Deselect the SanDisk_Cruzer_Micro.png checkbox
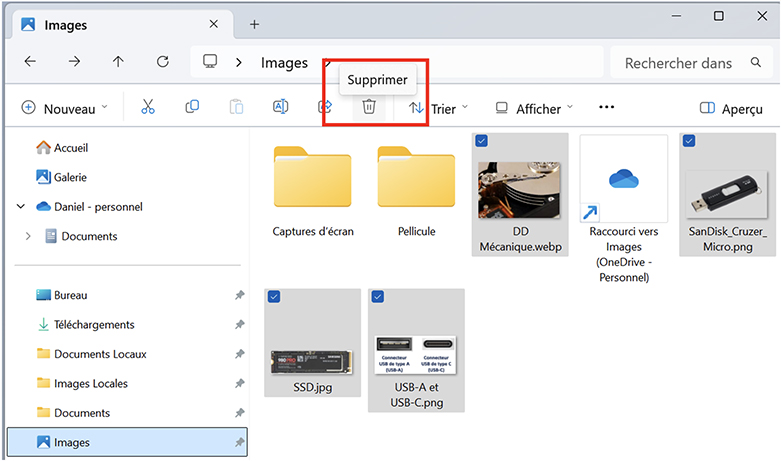Image resolution: width=781 pixels, height=461 pixels. 689,142
